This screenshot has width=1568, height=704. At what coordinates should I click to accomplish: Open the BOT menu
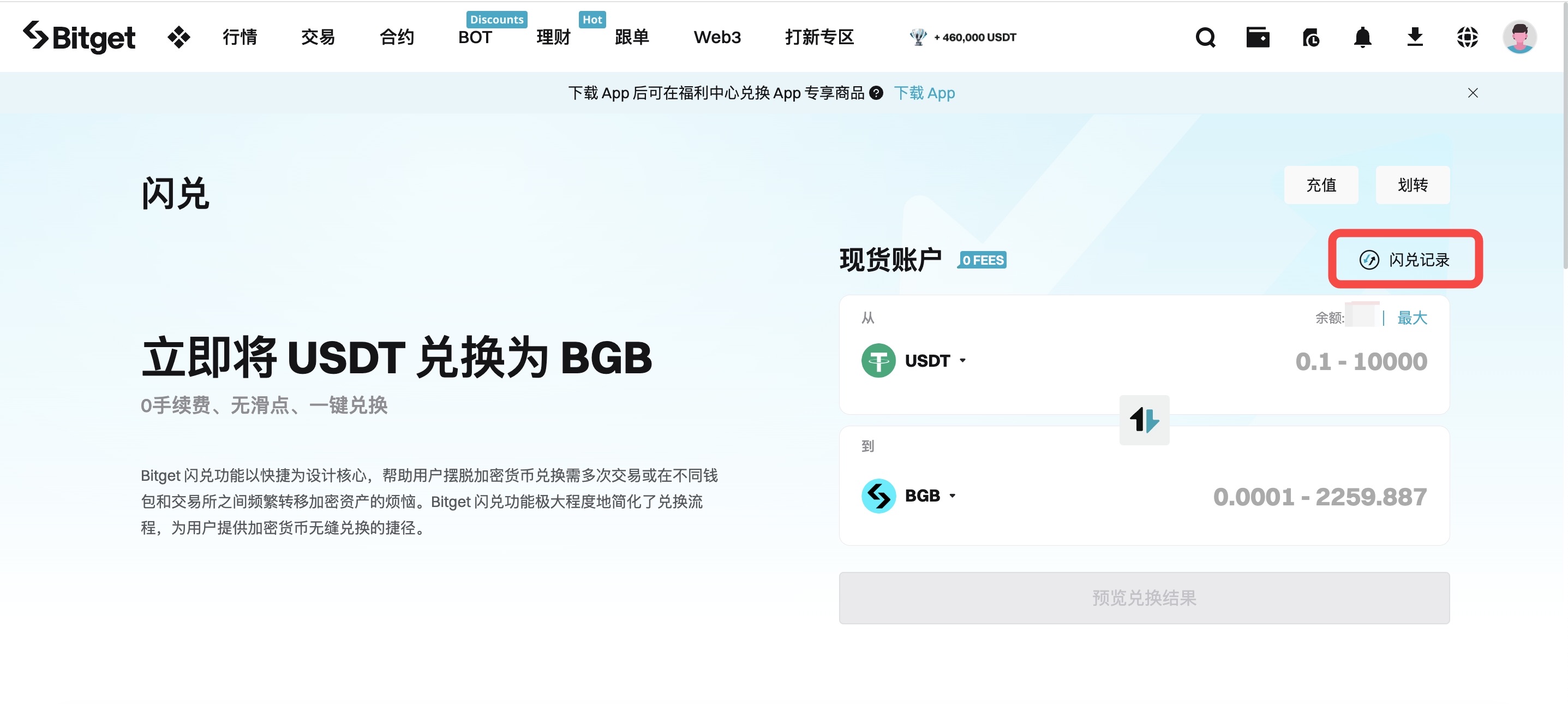coord(475,37)
